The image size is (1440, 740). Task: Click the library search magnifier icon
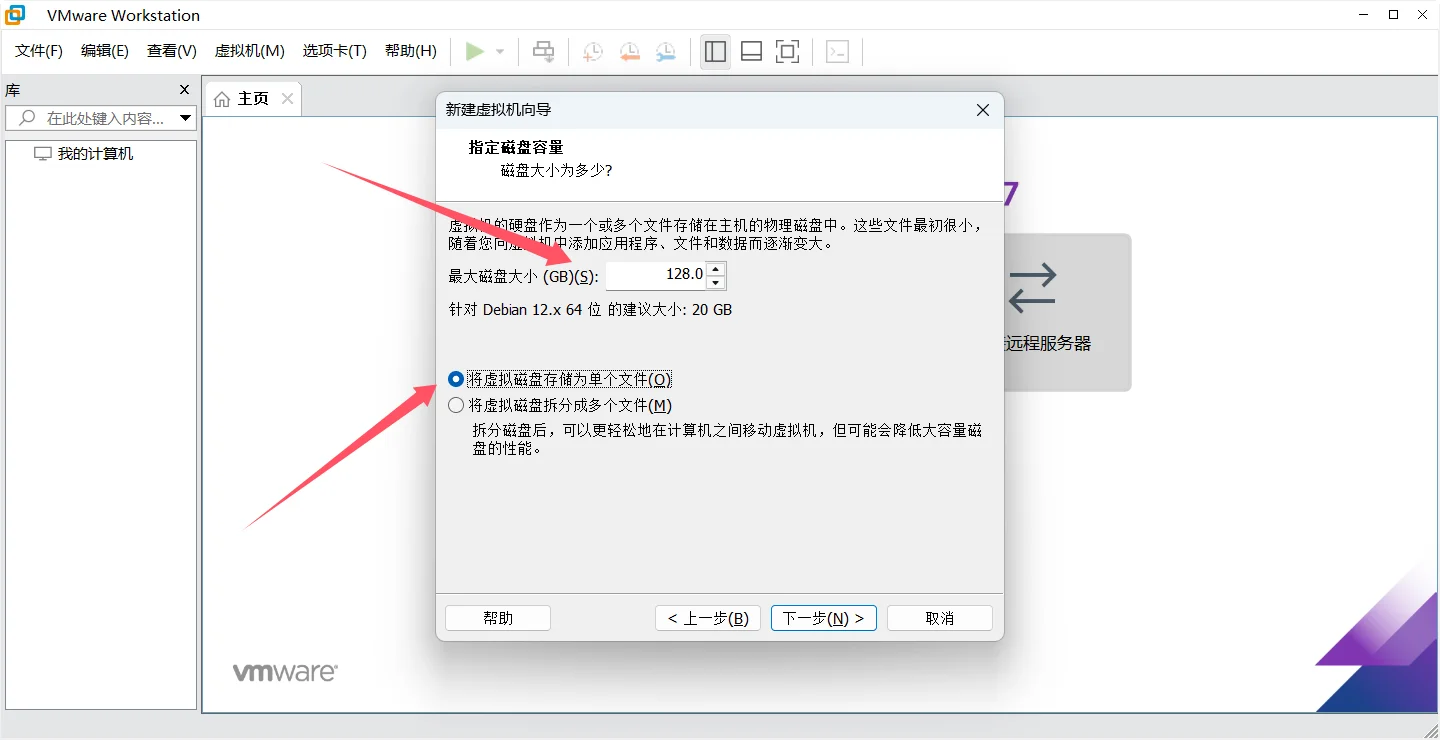click(27, 118)
